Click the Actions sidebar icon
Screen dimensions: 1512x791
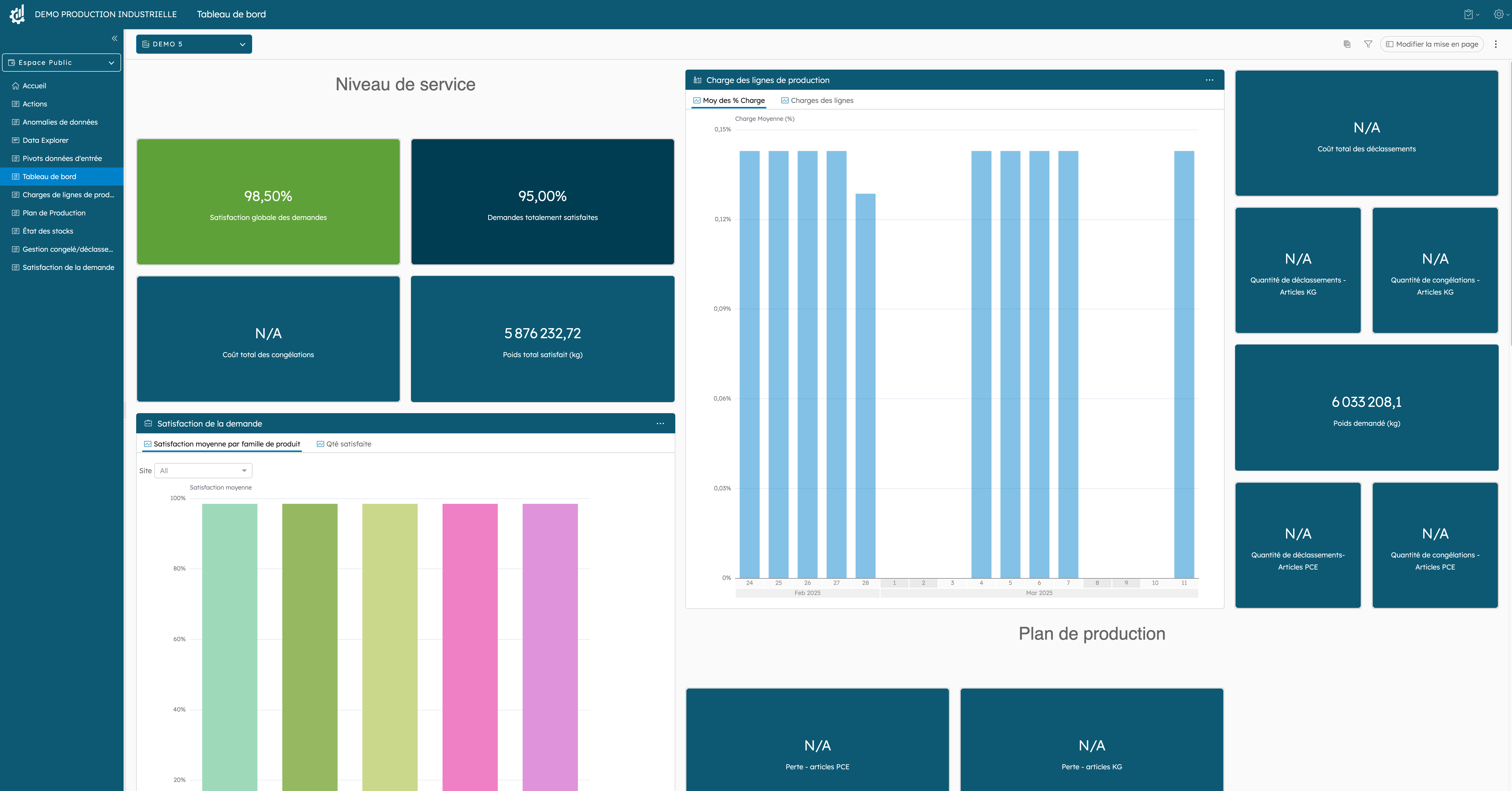click(x=16, y=104)
